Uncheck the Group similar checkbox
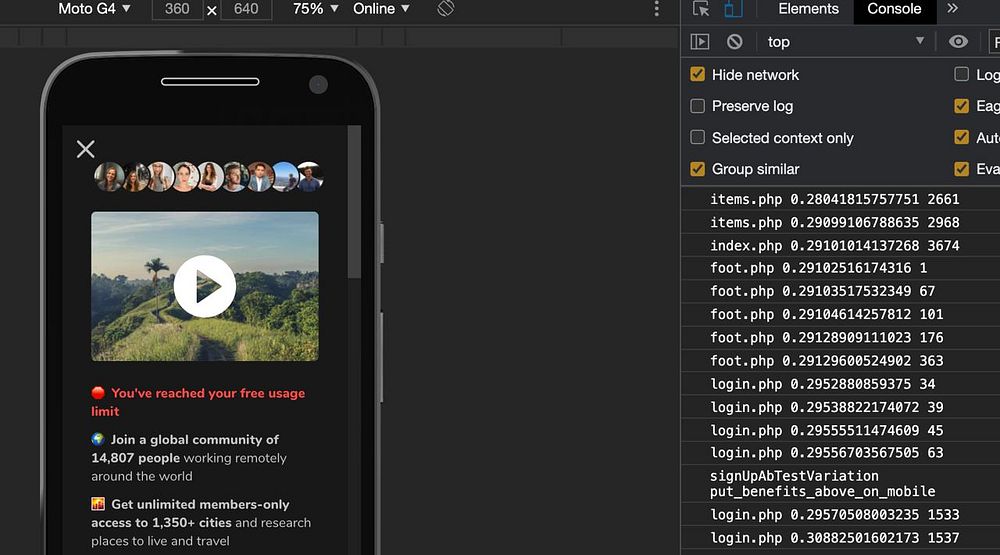The height and width of the screenshot is (555, 1000). tap(698, 169)
